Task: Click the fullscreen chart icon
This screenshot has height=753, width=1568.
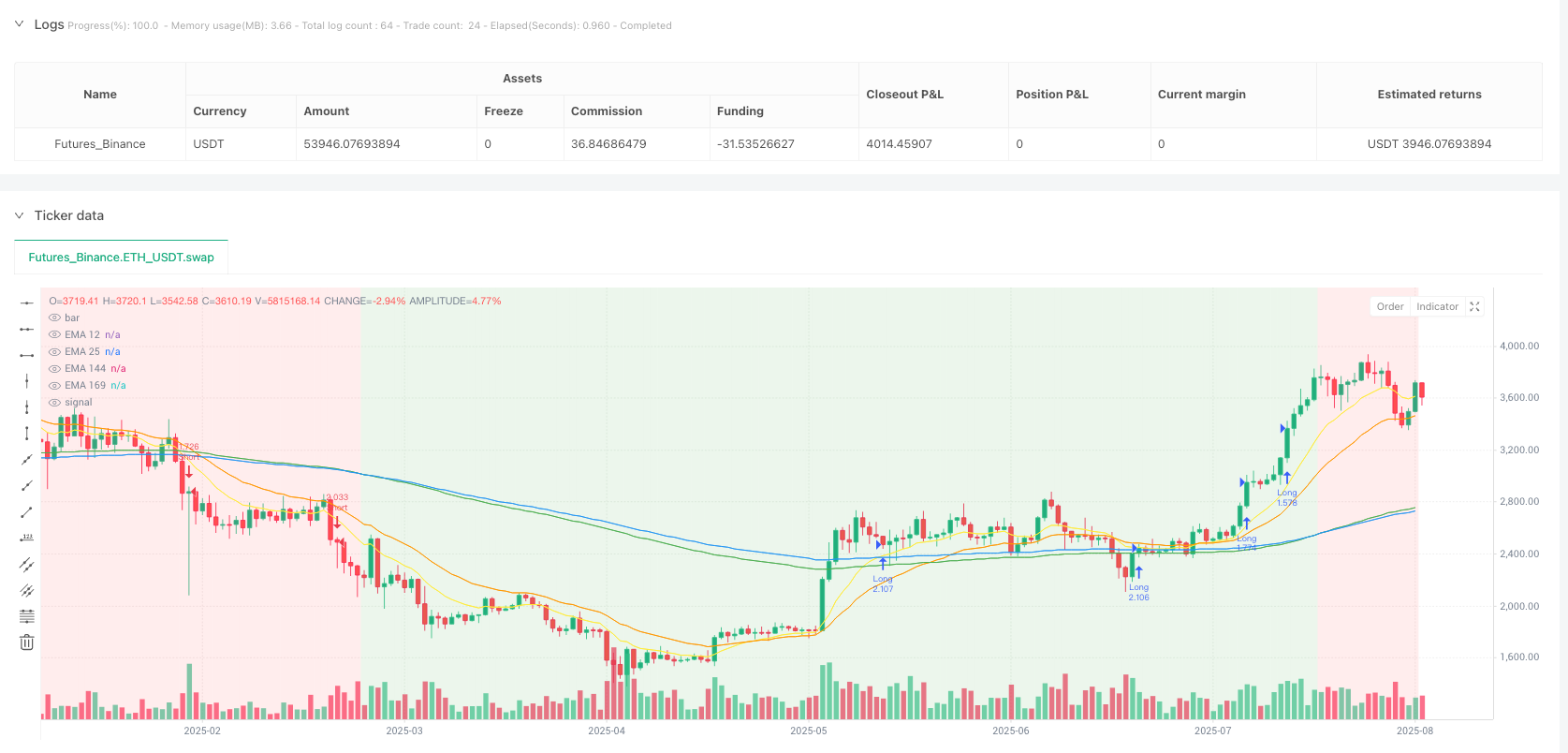Action: 1474,306
